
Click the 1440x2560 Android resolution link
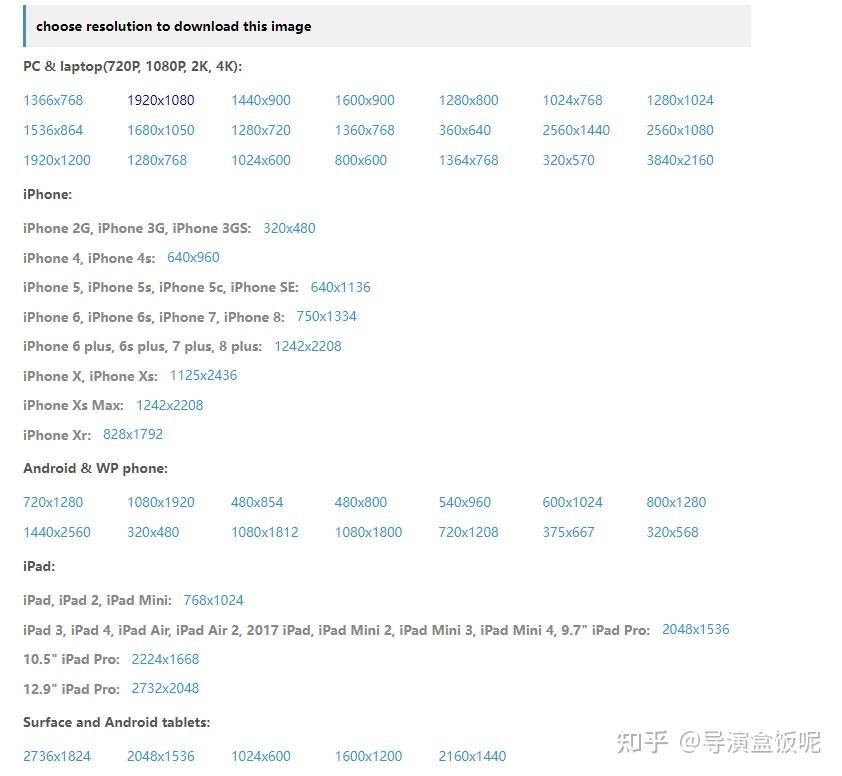click(x=57, y=533)
